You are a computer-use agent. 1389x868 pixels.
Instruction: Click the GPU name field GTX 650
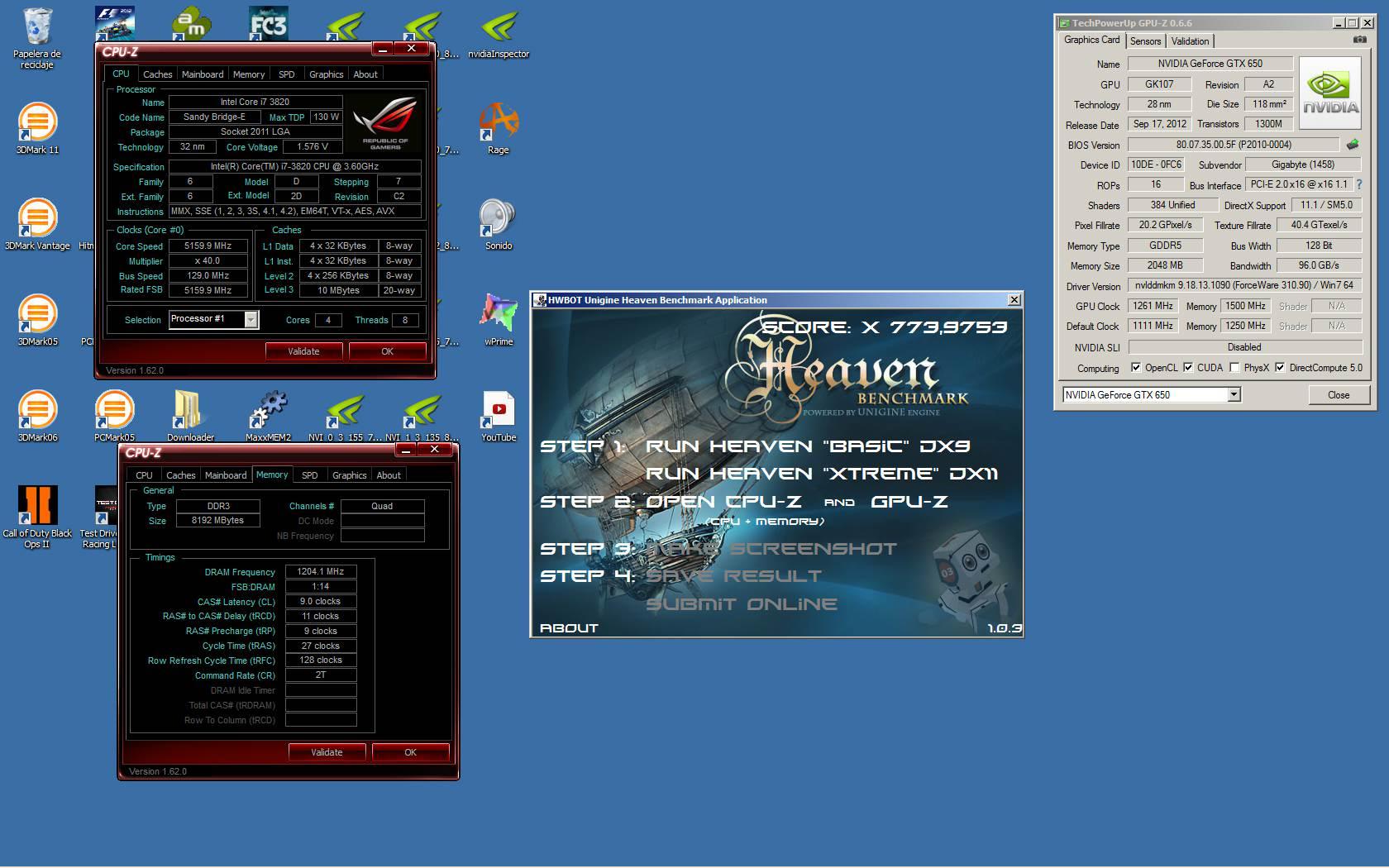point(1210,64)
